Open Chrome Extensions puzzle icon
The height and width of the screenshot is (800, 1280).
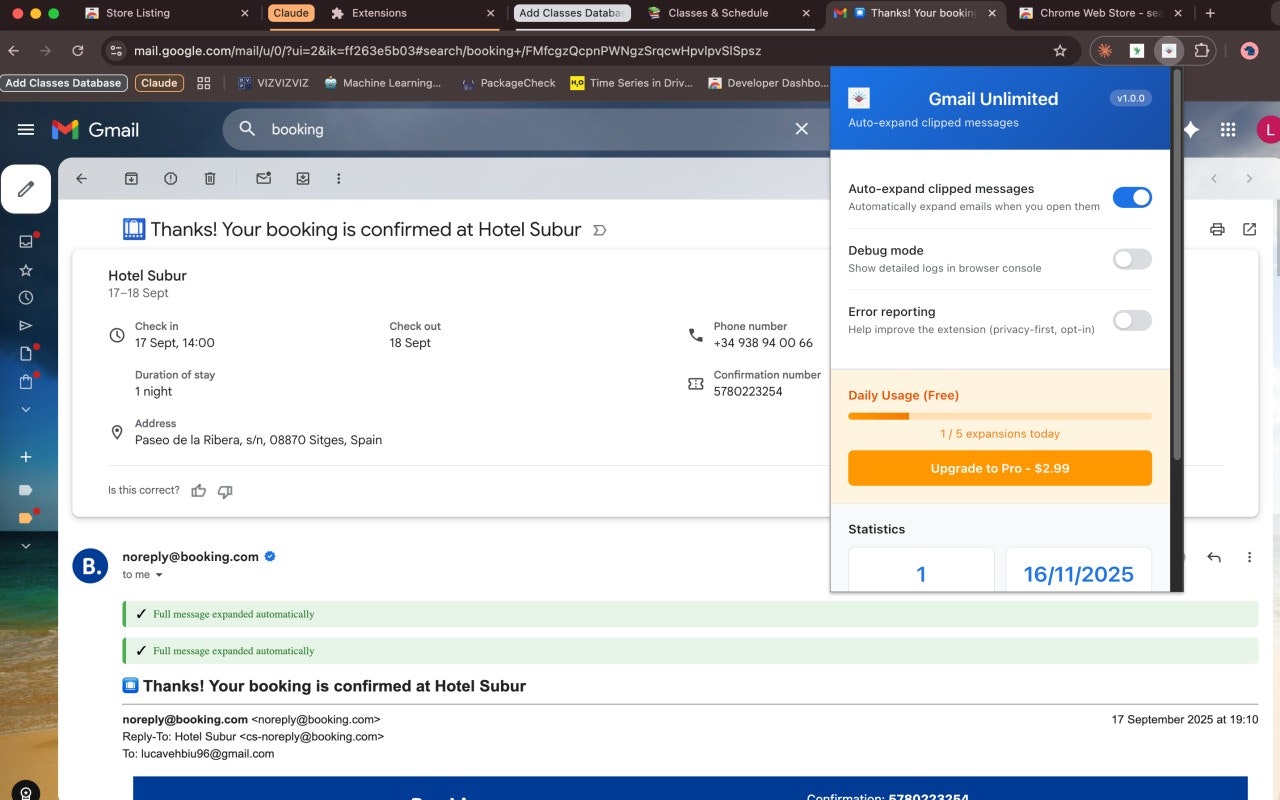tap(1201, 50)
